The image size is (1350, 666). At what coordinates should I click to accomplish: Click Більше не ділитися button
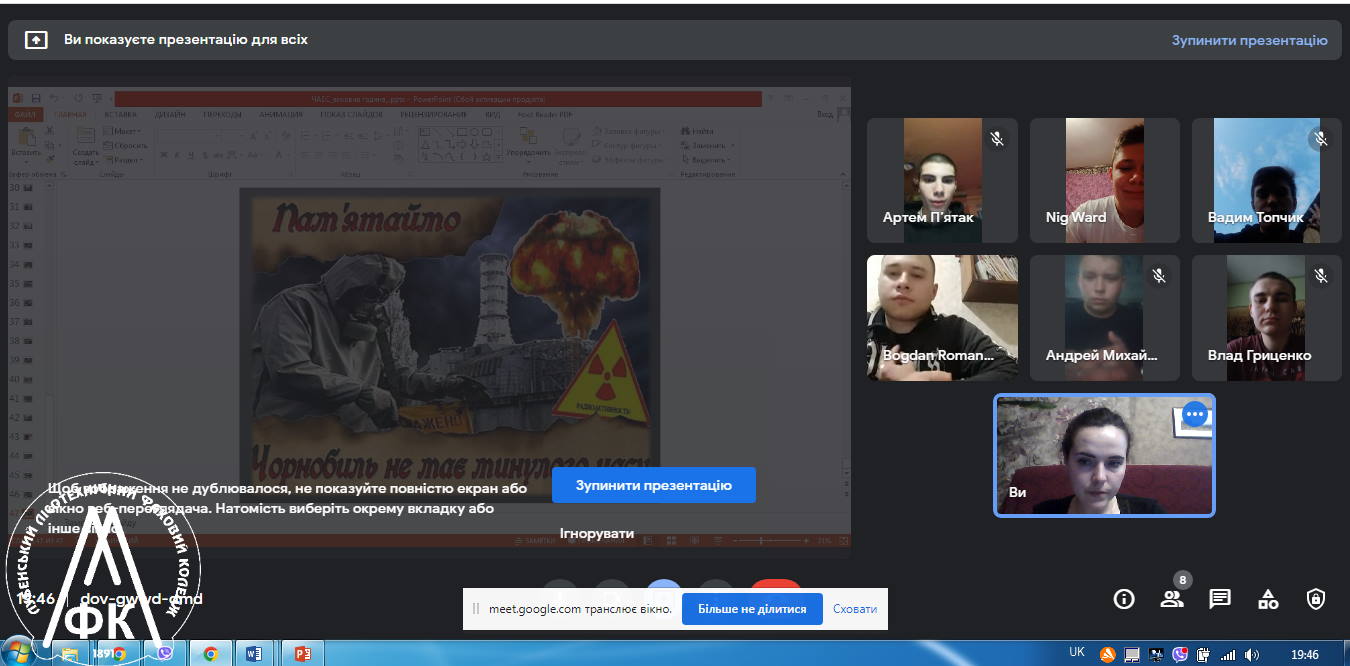click(752, 609)
